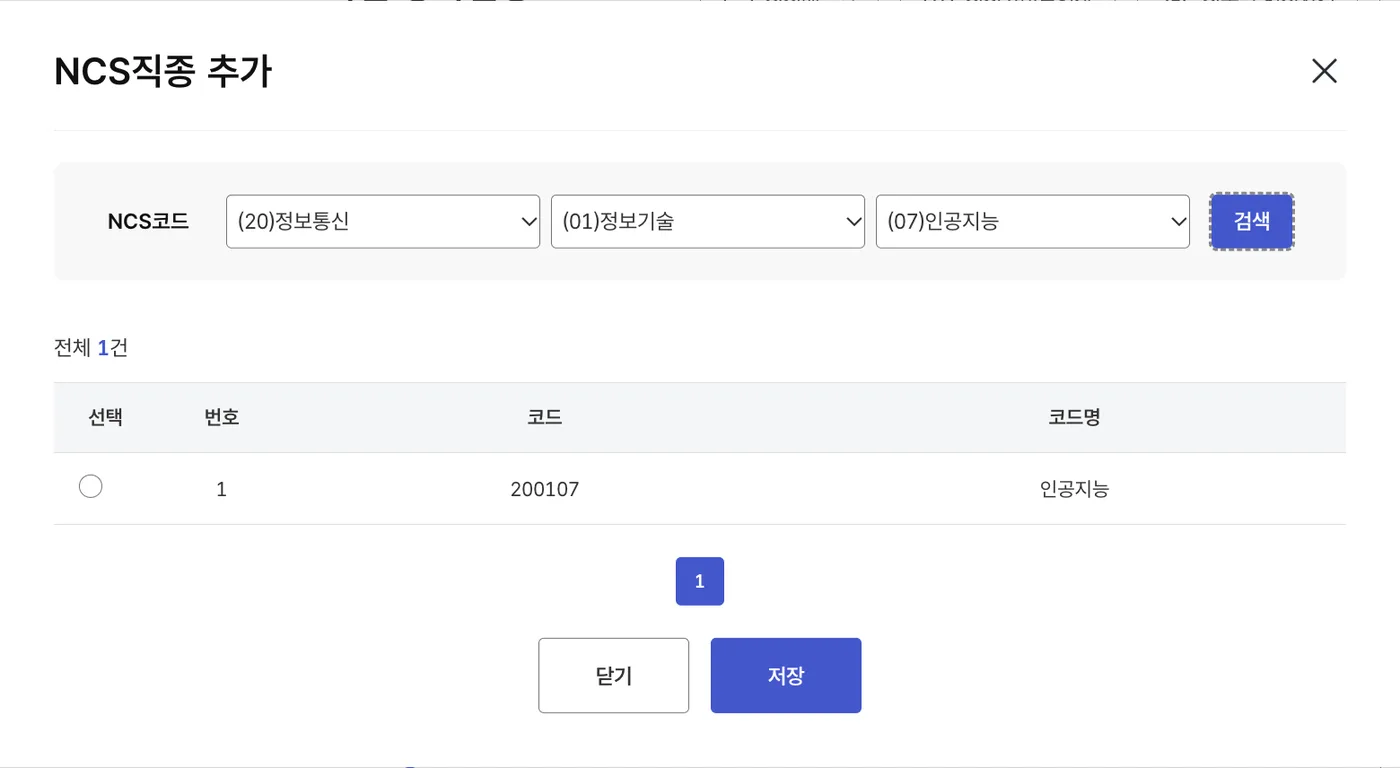The width and height of the screenshot is (1400, 768).
Task: Click the 저장 save button
Action: coord(786,676)
